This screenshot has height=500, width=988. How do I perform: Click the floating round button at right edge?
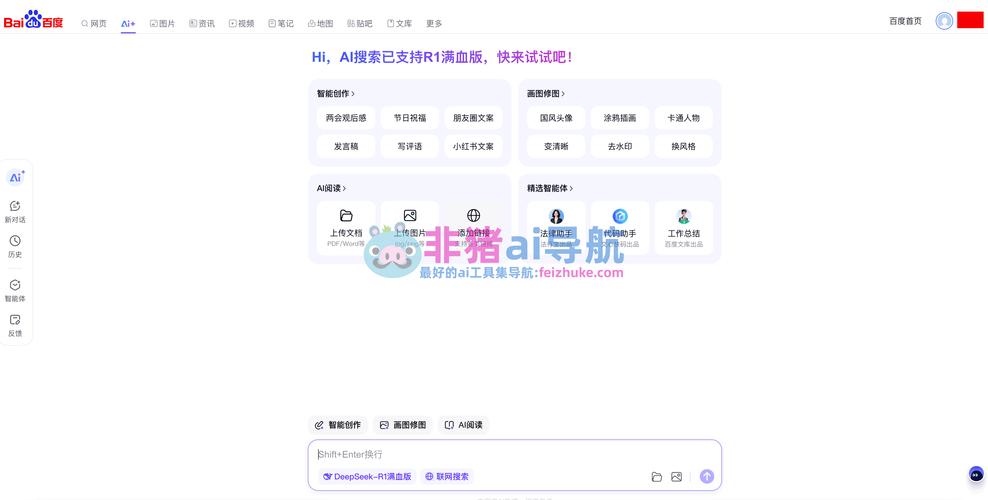coord(976,474)
